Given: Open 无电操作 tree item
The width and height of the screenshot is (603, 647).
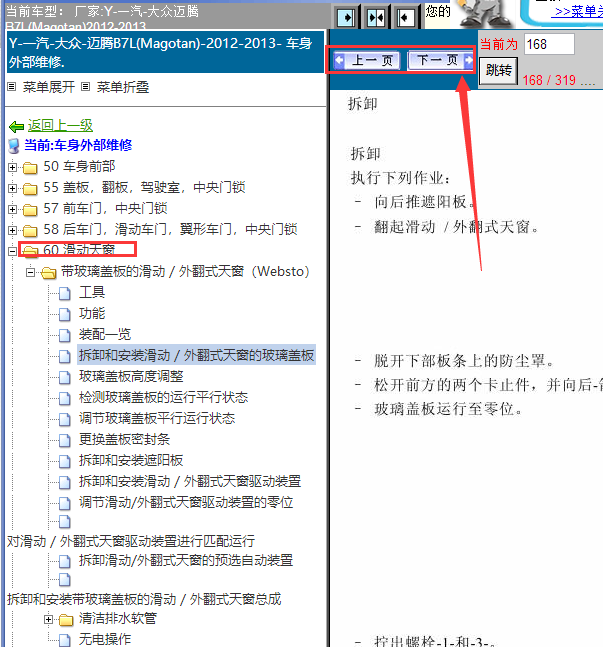Looking at the screenshot, I should pos(105,639).
